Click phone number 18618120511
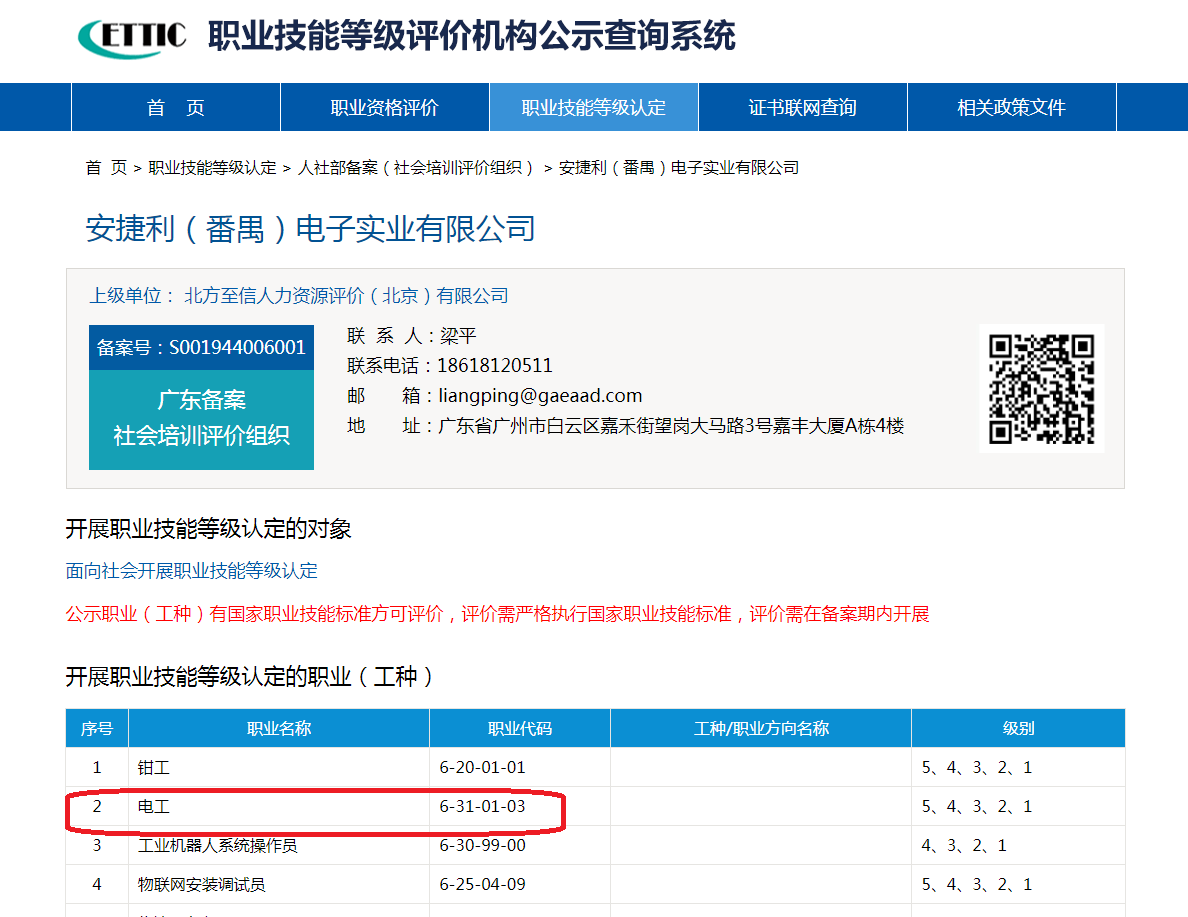Viewport: 1188px width, 917px height. pos(495,365)
